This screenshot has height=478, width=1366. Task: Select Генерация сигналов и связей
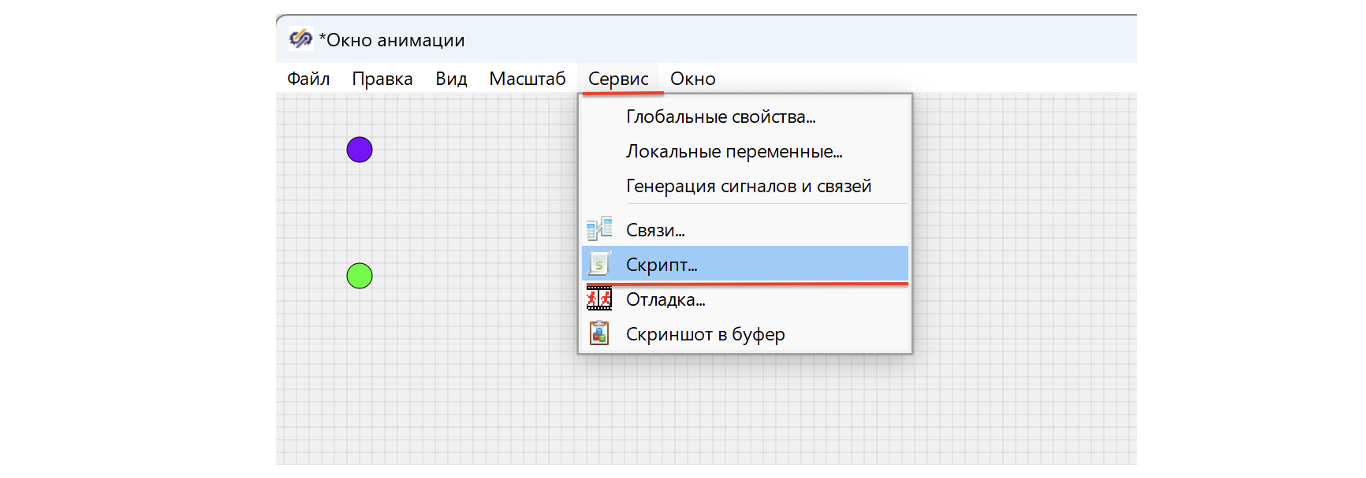point(745,186)
